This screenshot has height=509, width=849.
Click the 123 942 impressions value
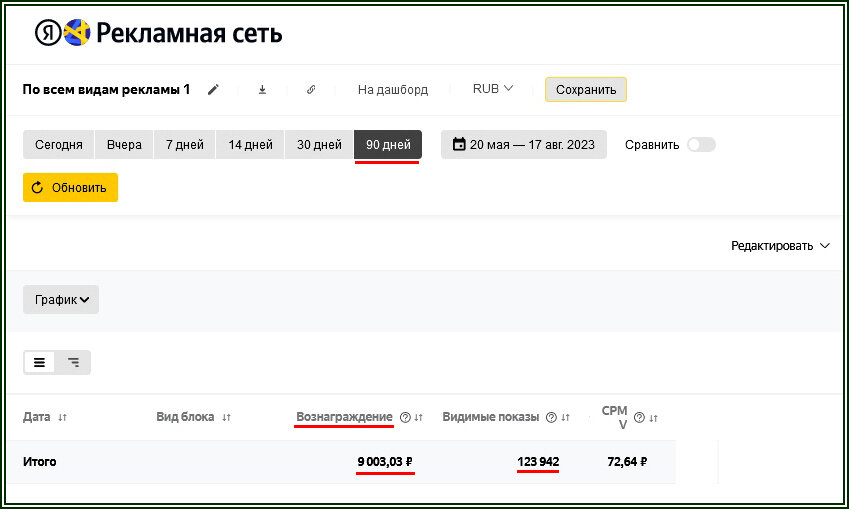tap(538, 462)
